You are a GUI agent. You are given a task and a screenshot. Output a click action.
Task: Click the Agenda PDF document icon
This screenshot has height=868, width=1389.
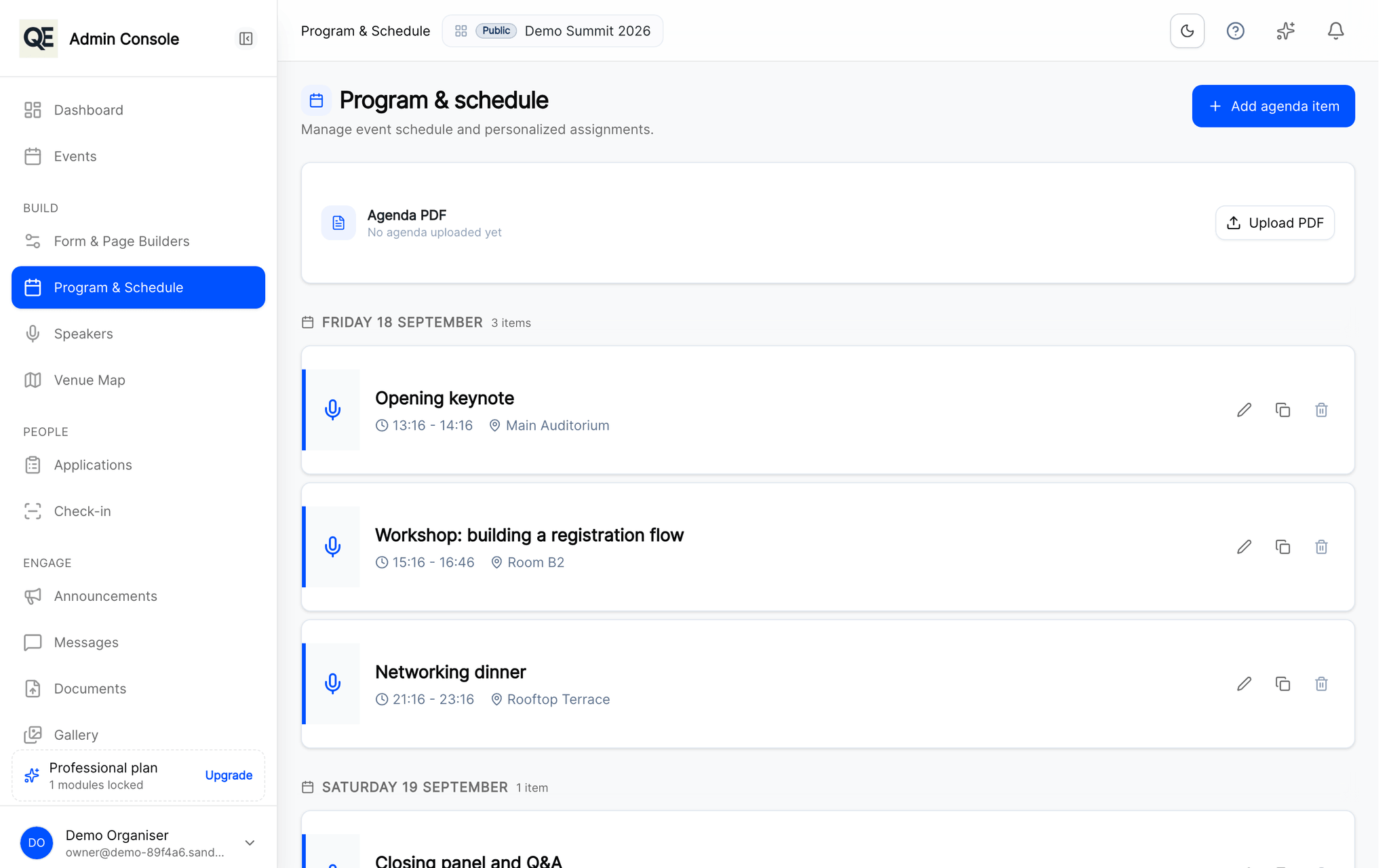pyautogui.click(x=338, y=222)
